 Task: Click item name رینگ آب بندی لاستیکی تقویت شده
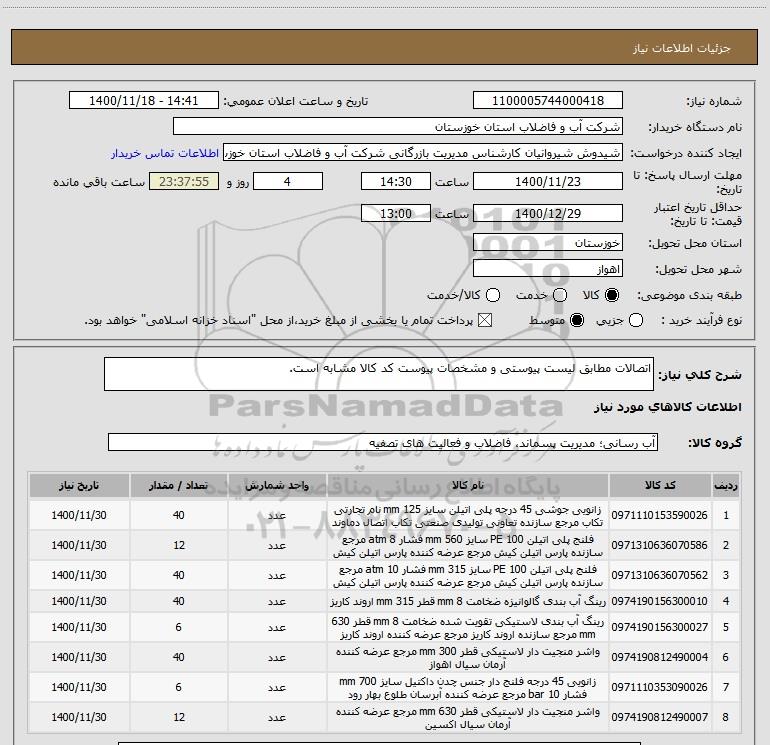468,628
